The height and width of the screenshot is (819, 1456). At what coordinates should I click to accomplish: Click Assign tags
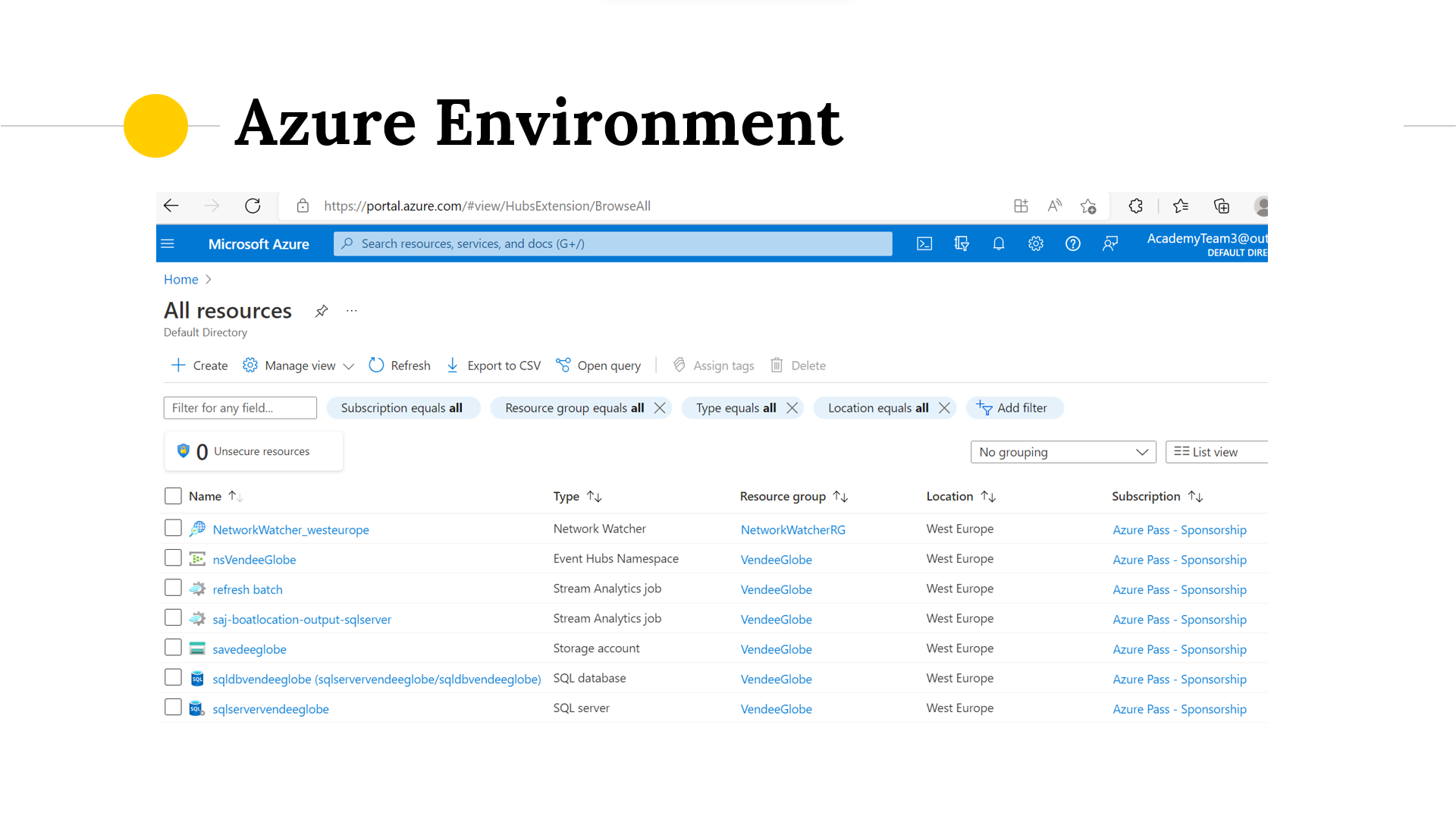tap(714, 366)
